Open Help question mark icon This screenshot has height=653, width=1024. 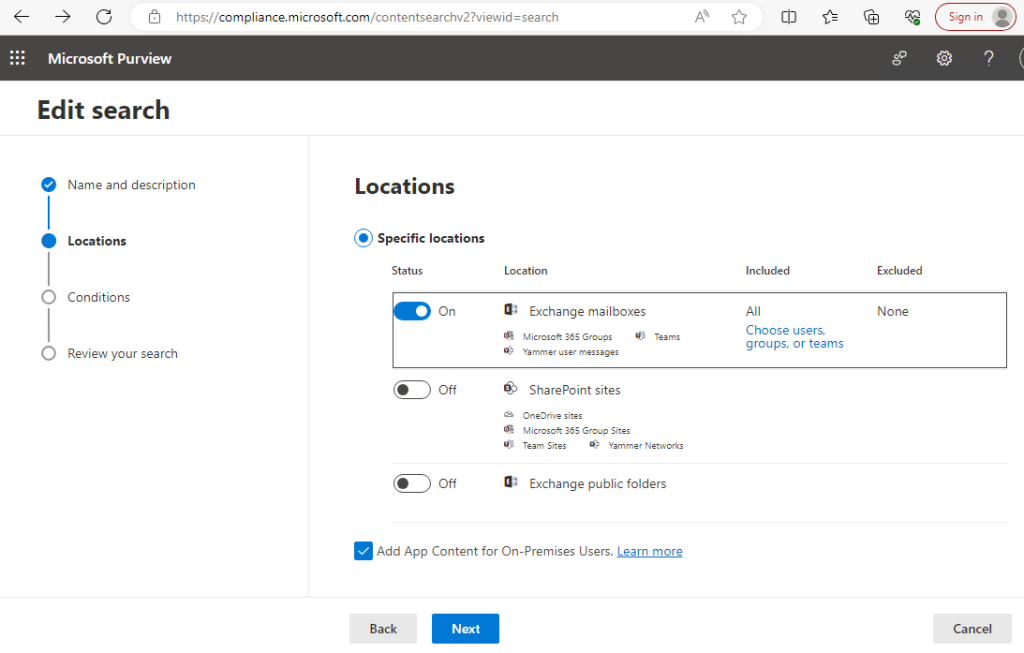coord(989,58)
